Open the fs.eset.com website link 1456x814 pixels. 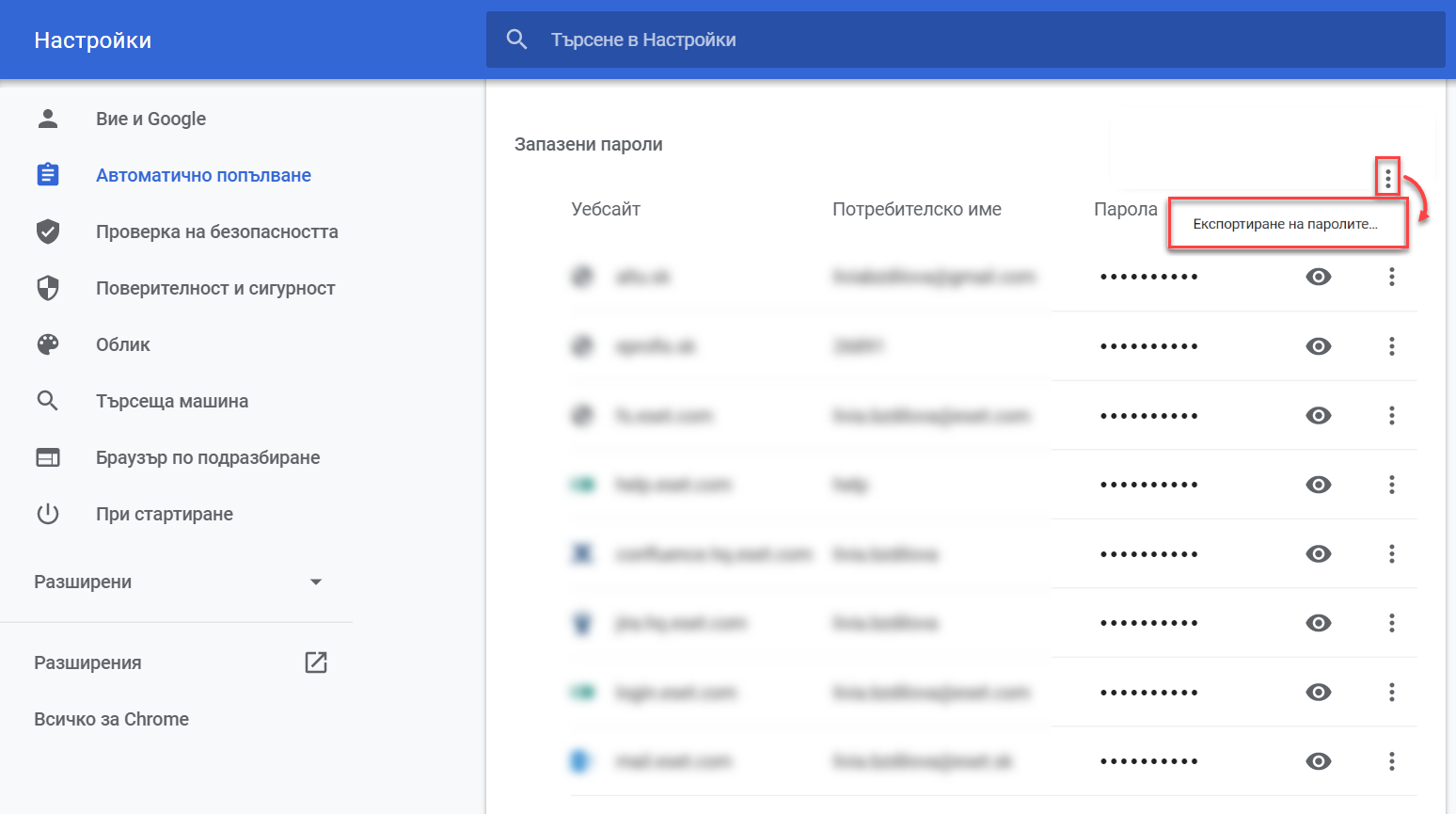click(x=664, y=415)
